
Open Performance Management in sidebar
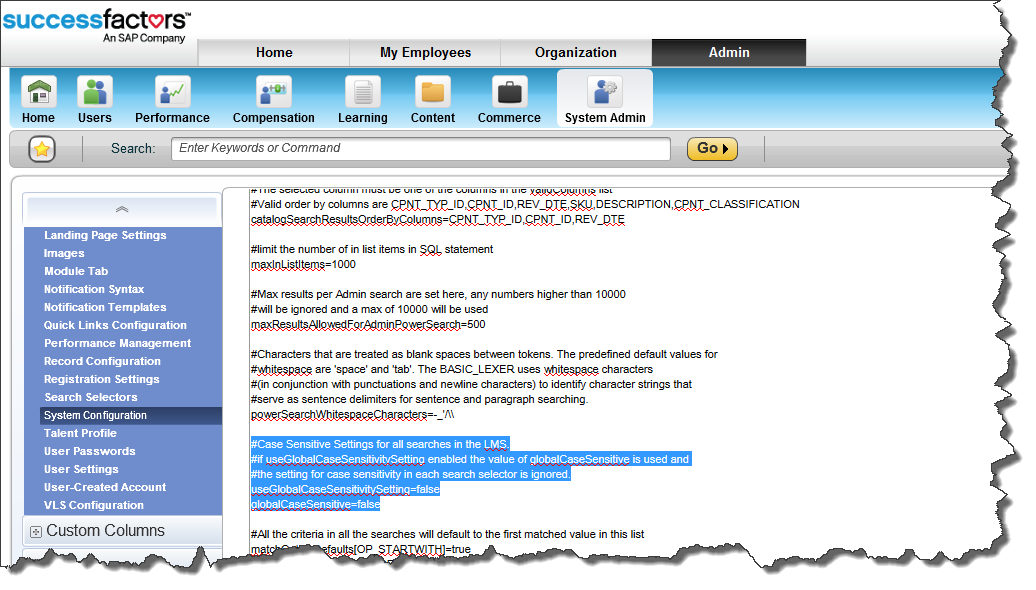coord(118,343)
